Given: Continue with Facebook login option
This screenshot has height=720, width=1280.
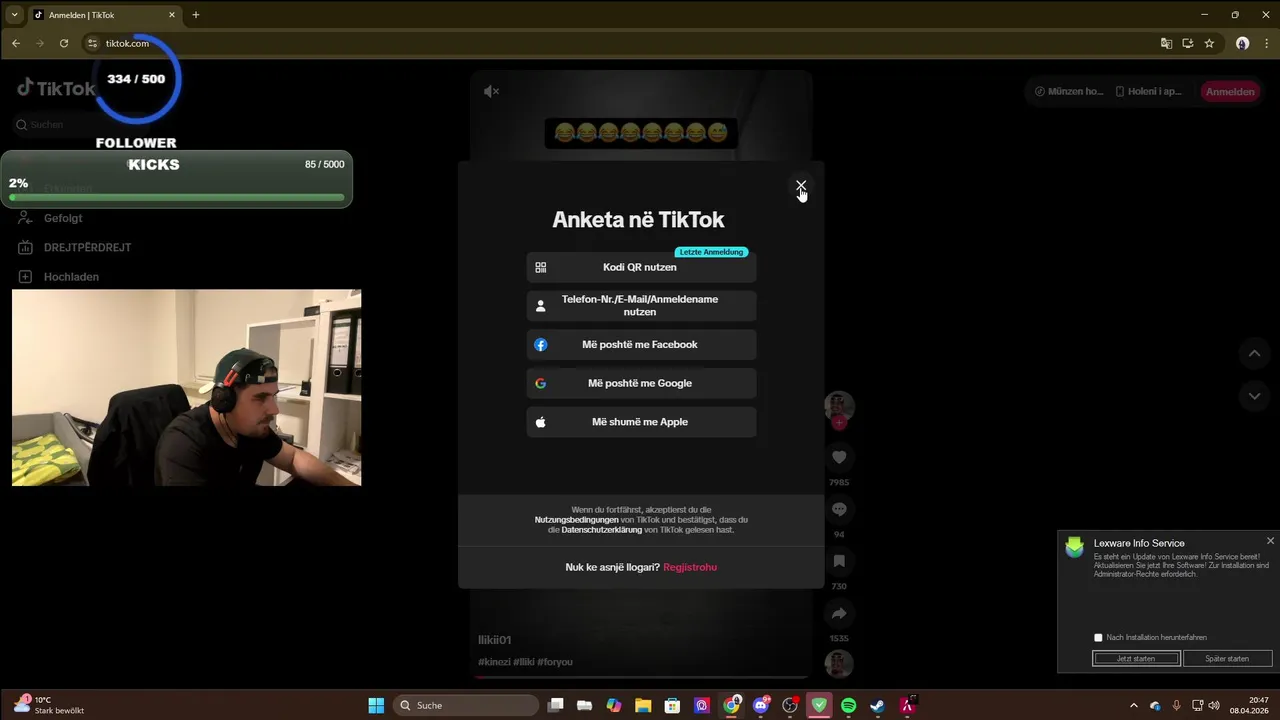Looking at the screenshot, I should 641,344.
